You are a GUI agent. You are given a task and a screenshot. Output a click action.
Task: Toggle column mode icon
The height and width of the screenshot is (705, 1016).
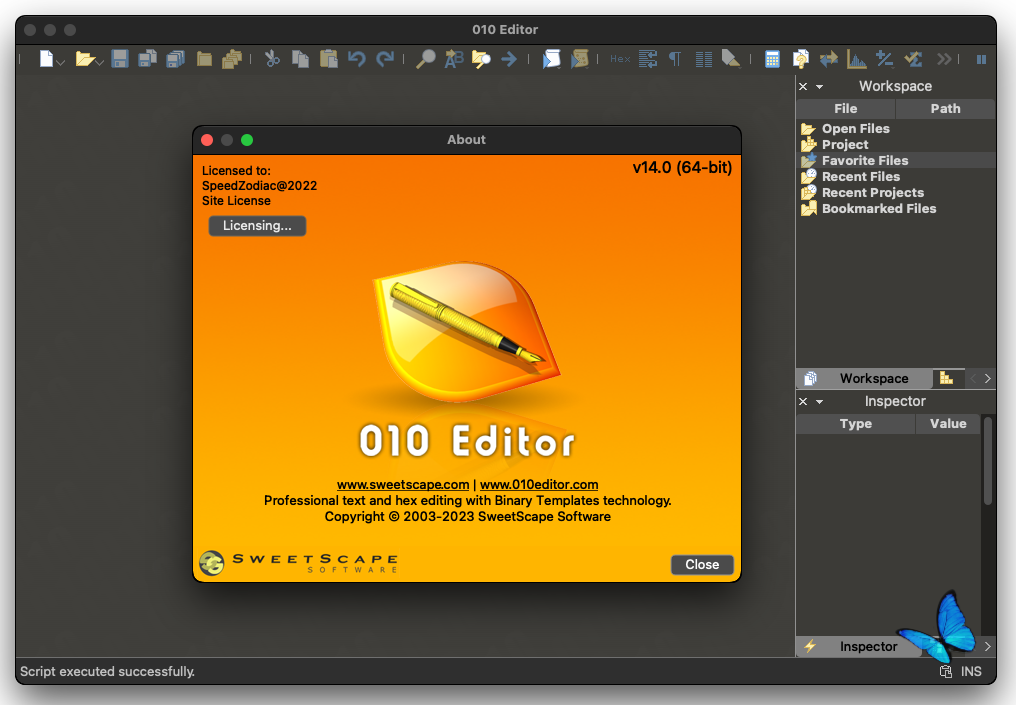(x=704, y=59)
